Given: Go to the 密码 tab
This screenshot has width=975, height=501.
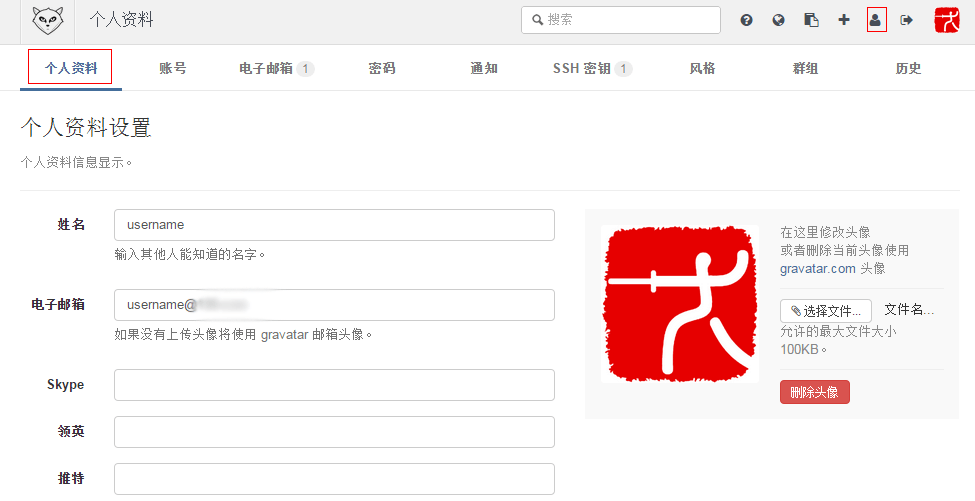Looking at the screenshot, I should tap(381, 69).
